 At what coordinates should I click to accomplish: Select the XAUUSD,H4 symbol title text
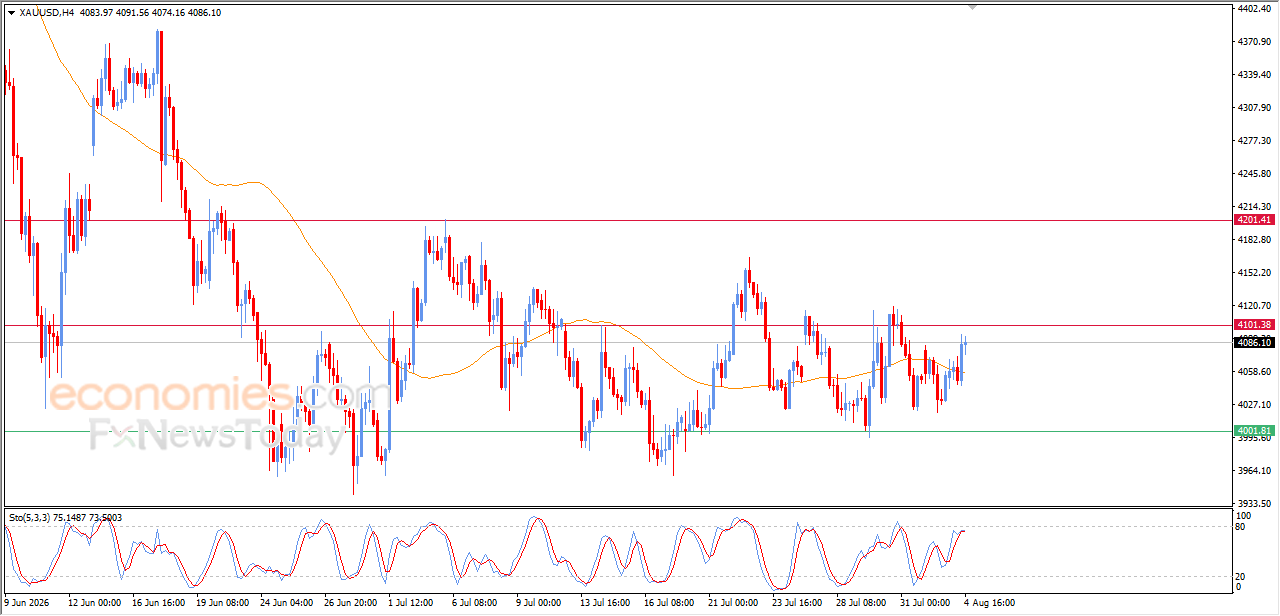(46, 13)
